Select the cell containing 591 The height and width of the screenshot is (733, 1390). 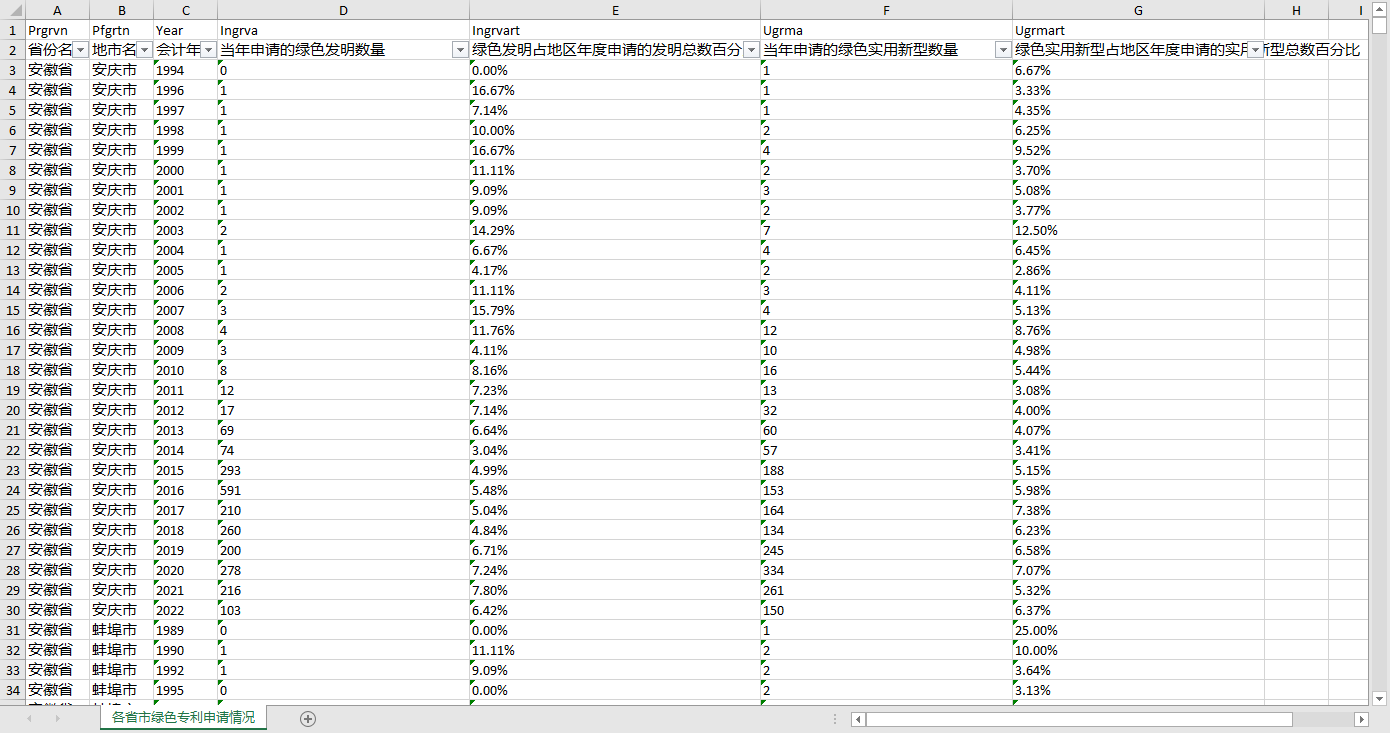(343, 490)
